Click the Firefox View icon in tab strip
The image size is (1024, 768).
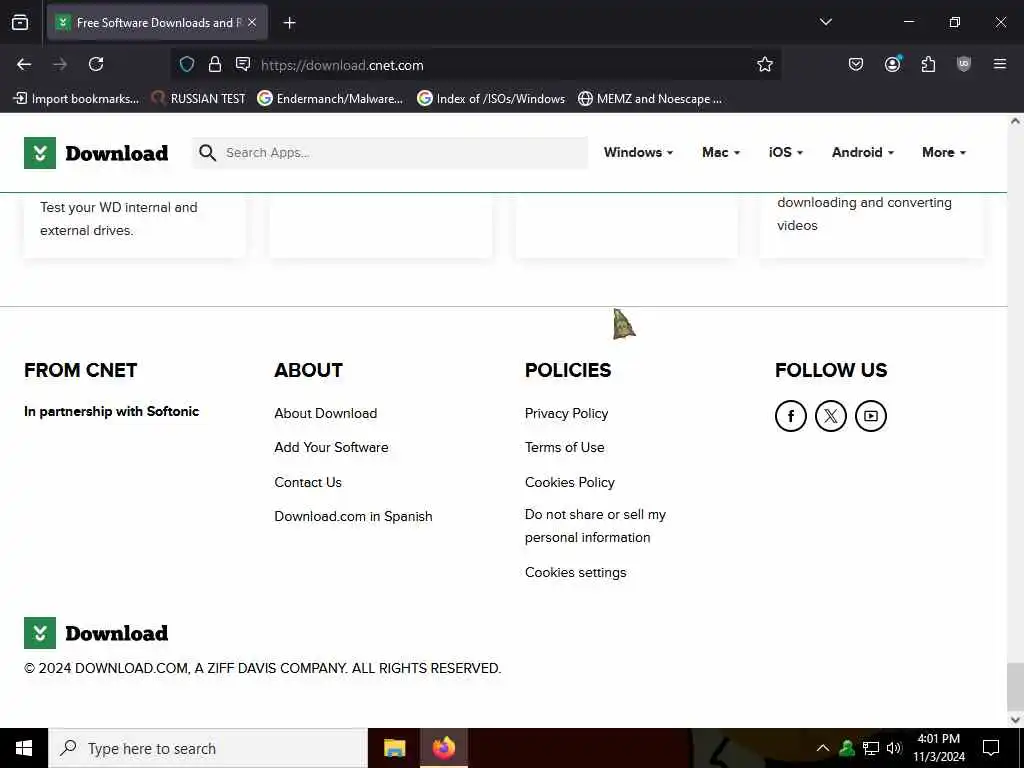(20, 22)
